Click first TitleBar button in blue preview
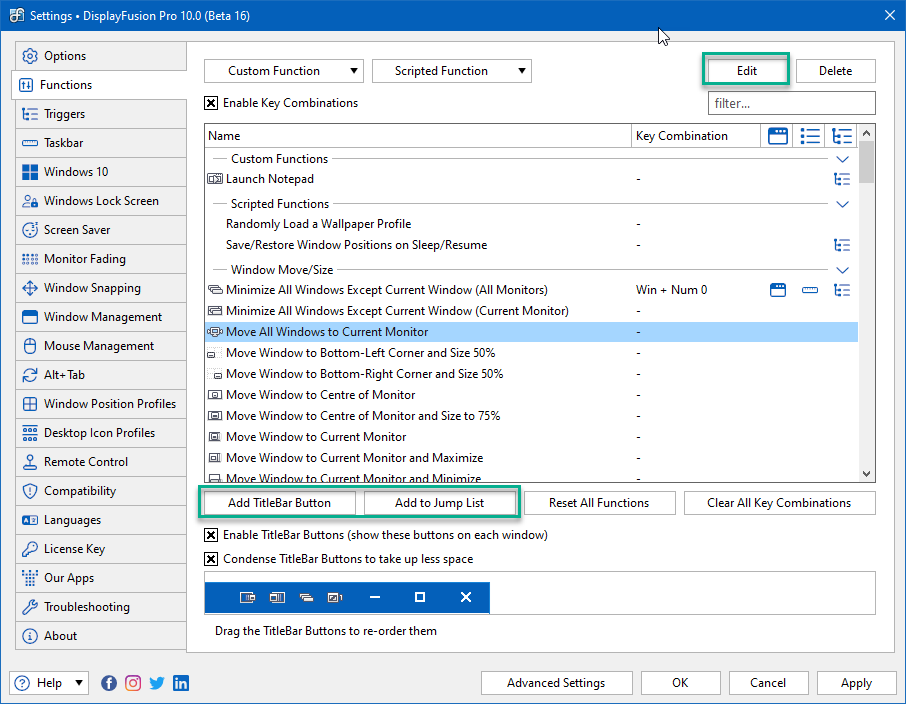Screen dimensions: 906x704 pos(247,597)
